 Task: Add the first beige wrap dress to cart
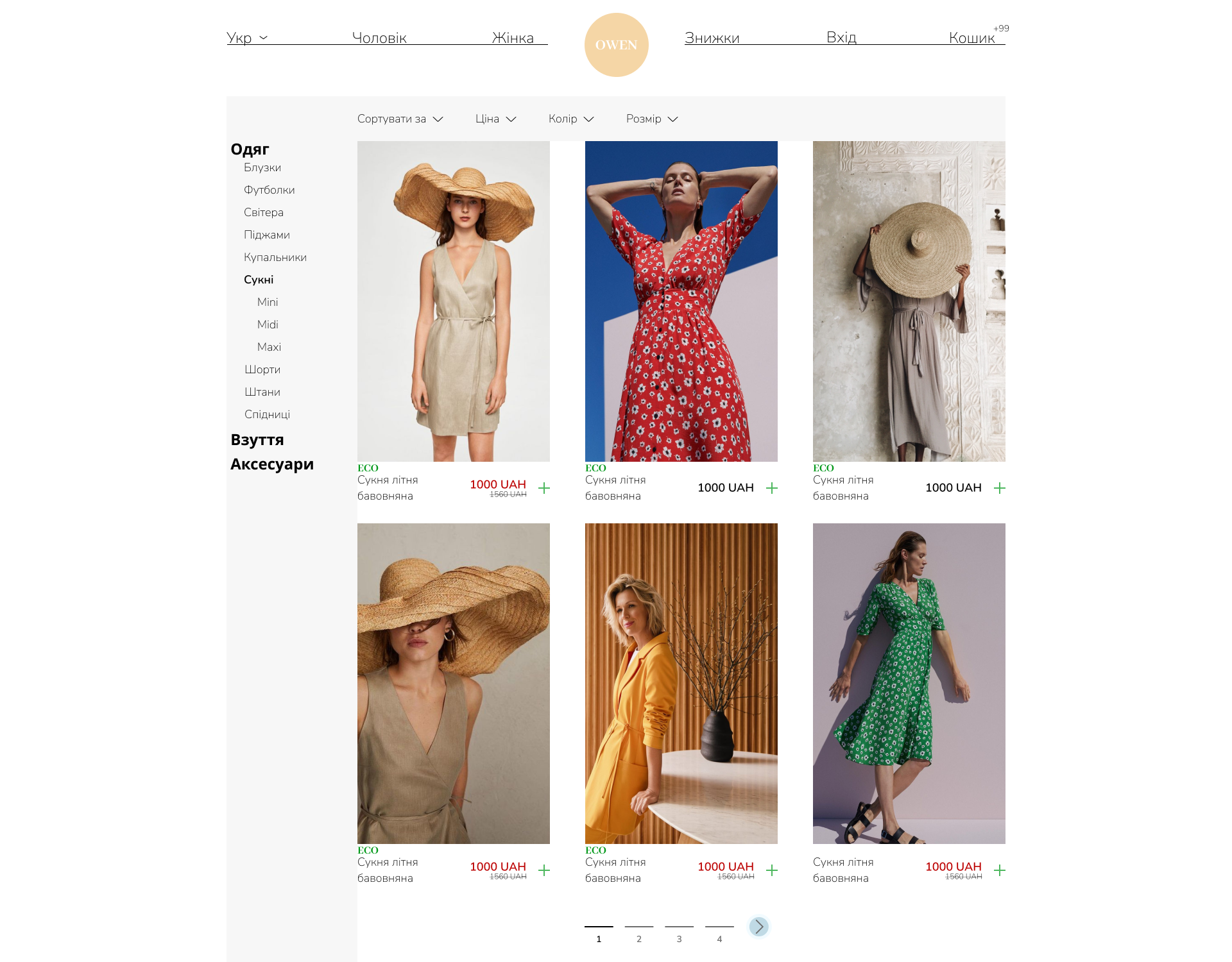pyautogui.click(x=544, y=488)
